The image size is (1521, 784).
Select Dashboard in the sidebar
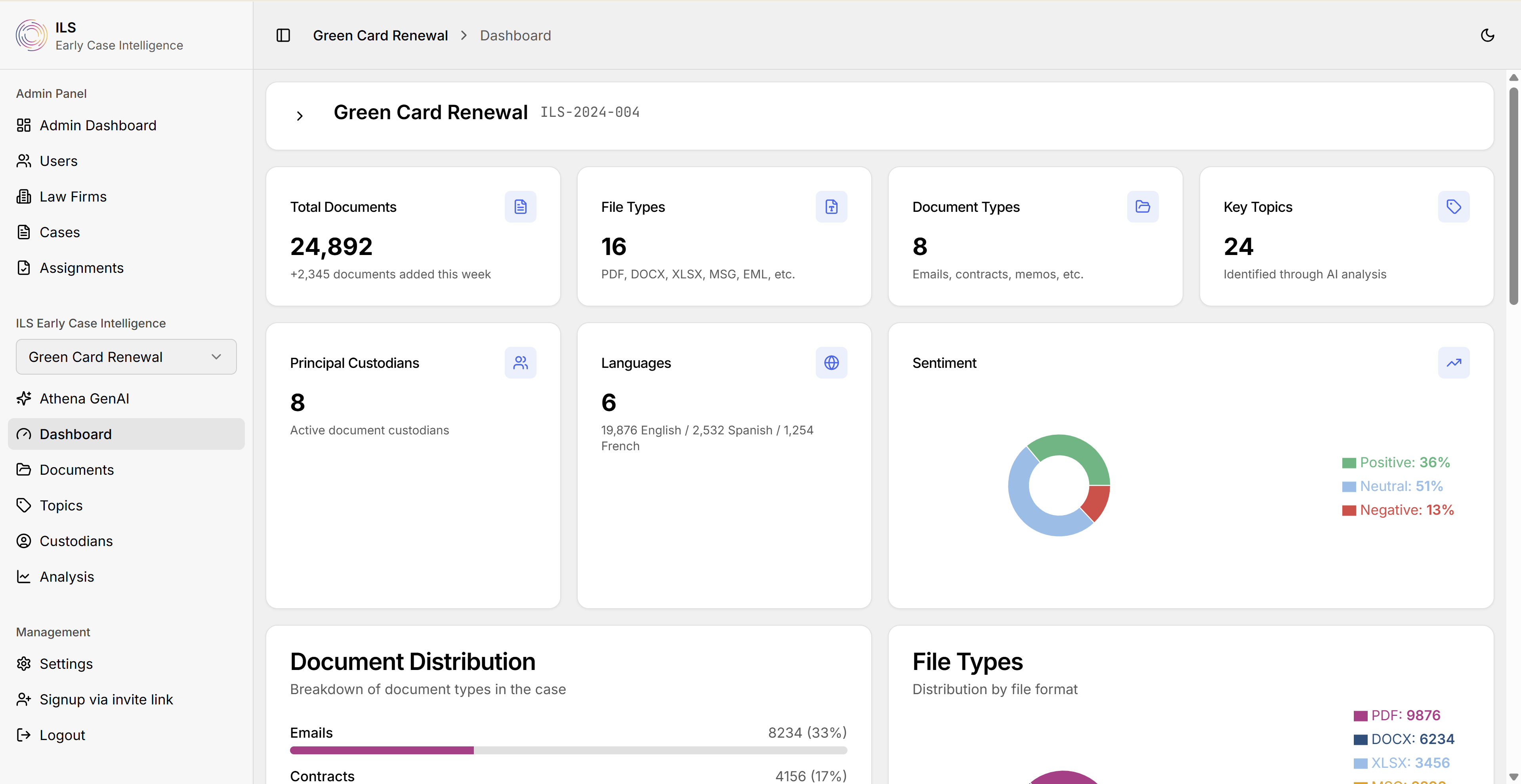(x=126, y=434)
